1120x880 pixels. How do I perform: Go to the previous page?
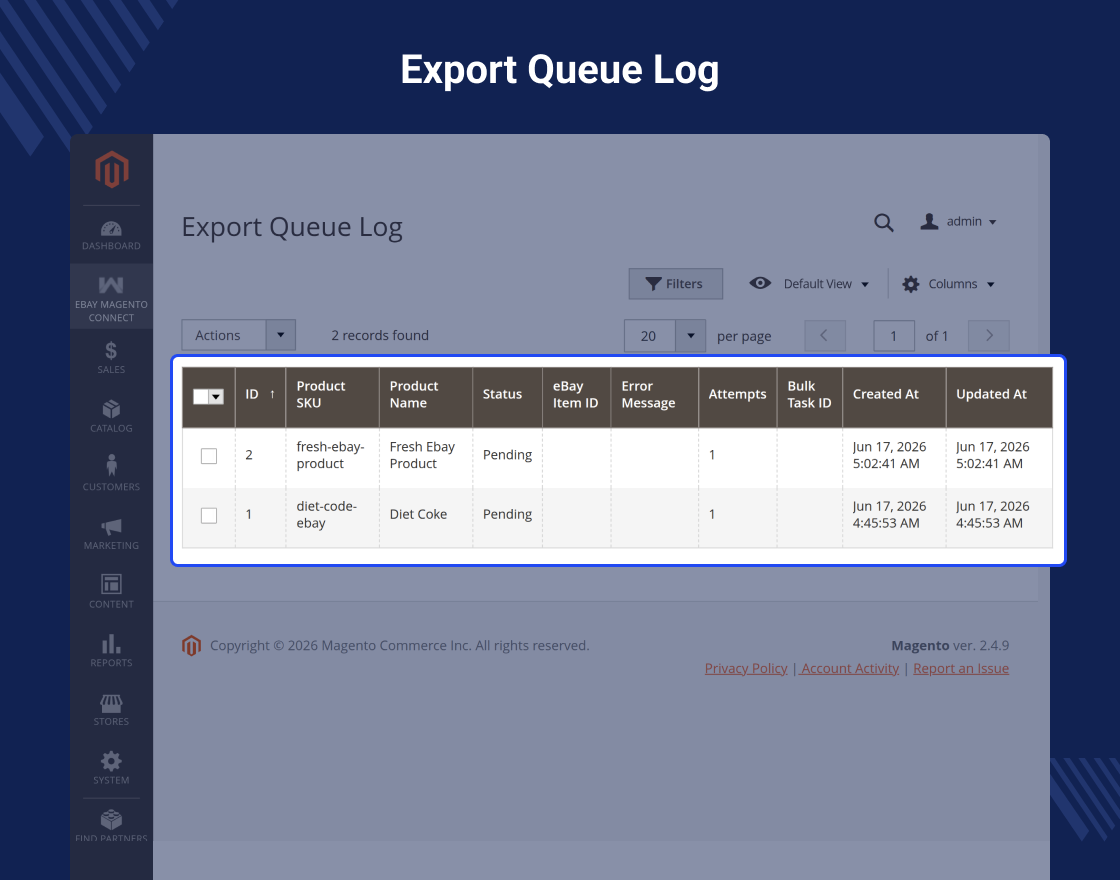[825, 336]
